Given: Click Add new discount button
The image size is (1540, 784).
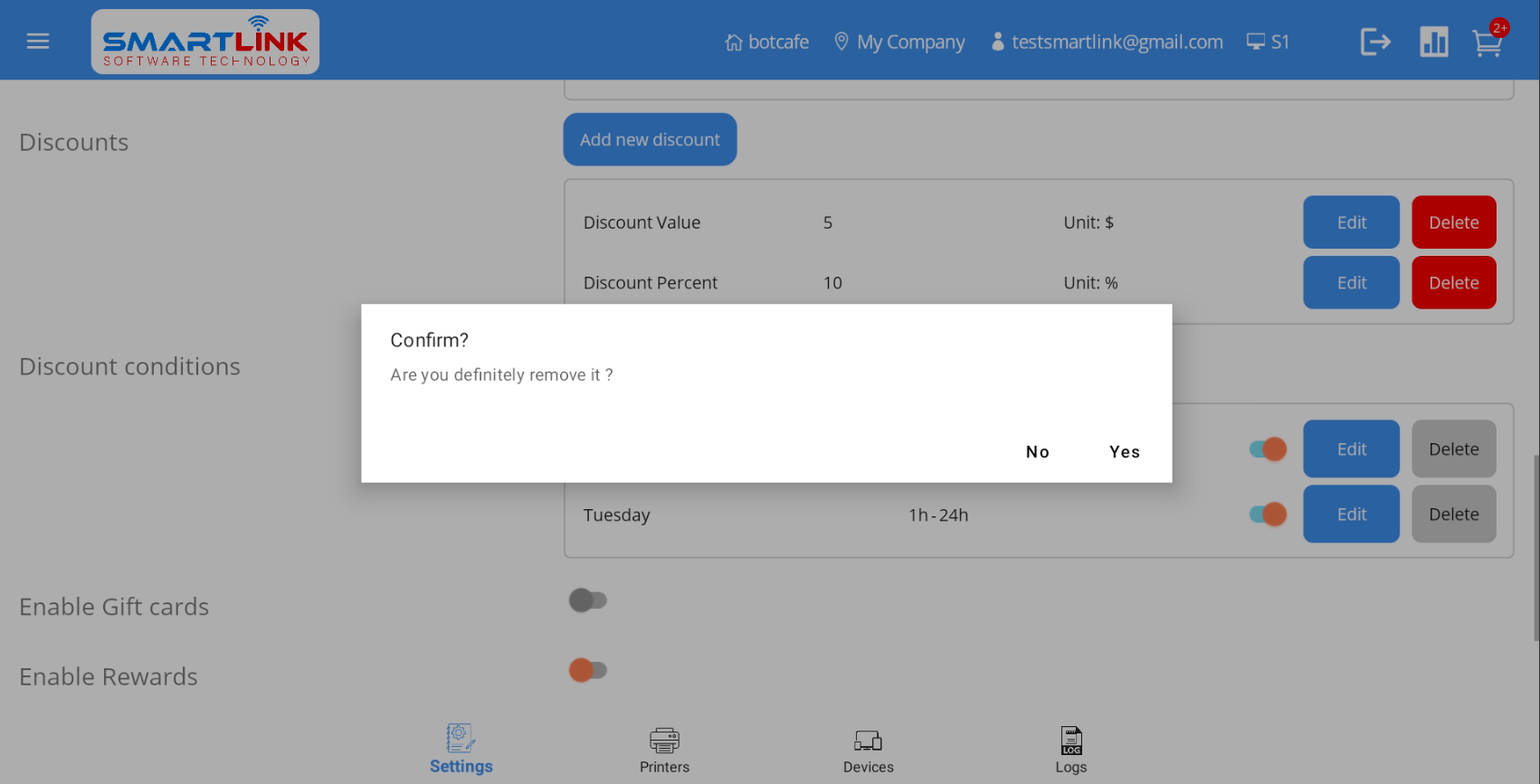Looking at the screenshot, I should (650, 139).
